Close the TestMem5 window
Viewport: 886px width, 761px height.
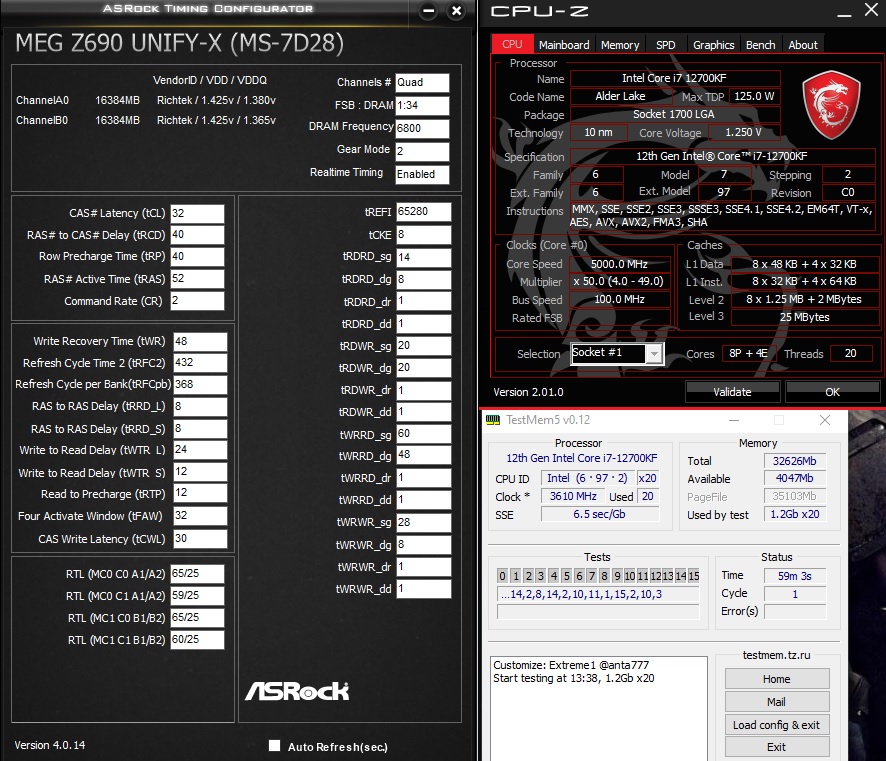tap(824, 420)
